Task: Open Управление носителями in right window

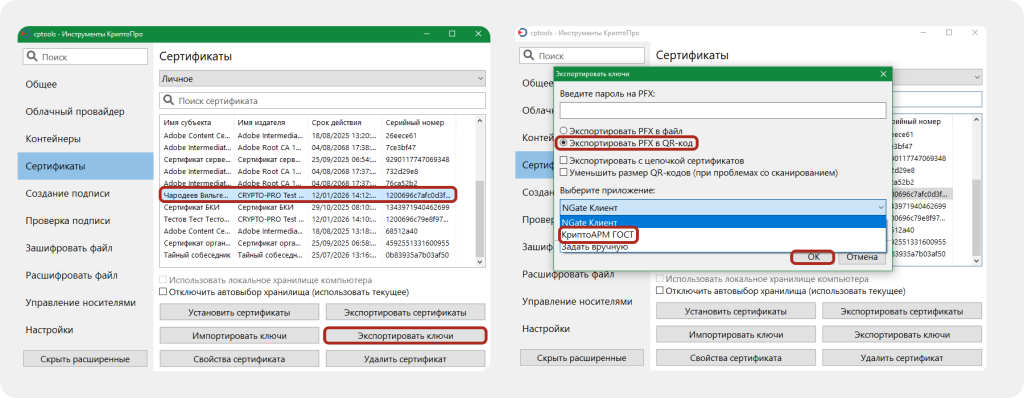Action: point(583,301)
